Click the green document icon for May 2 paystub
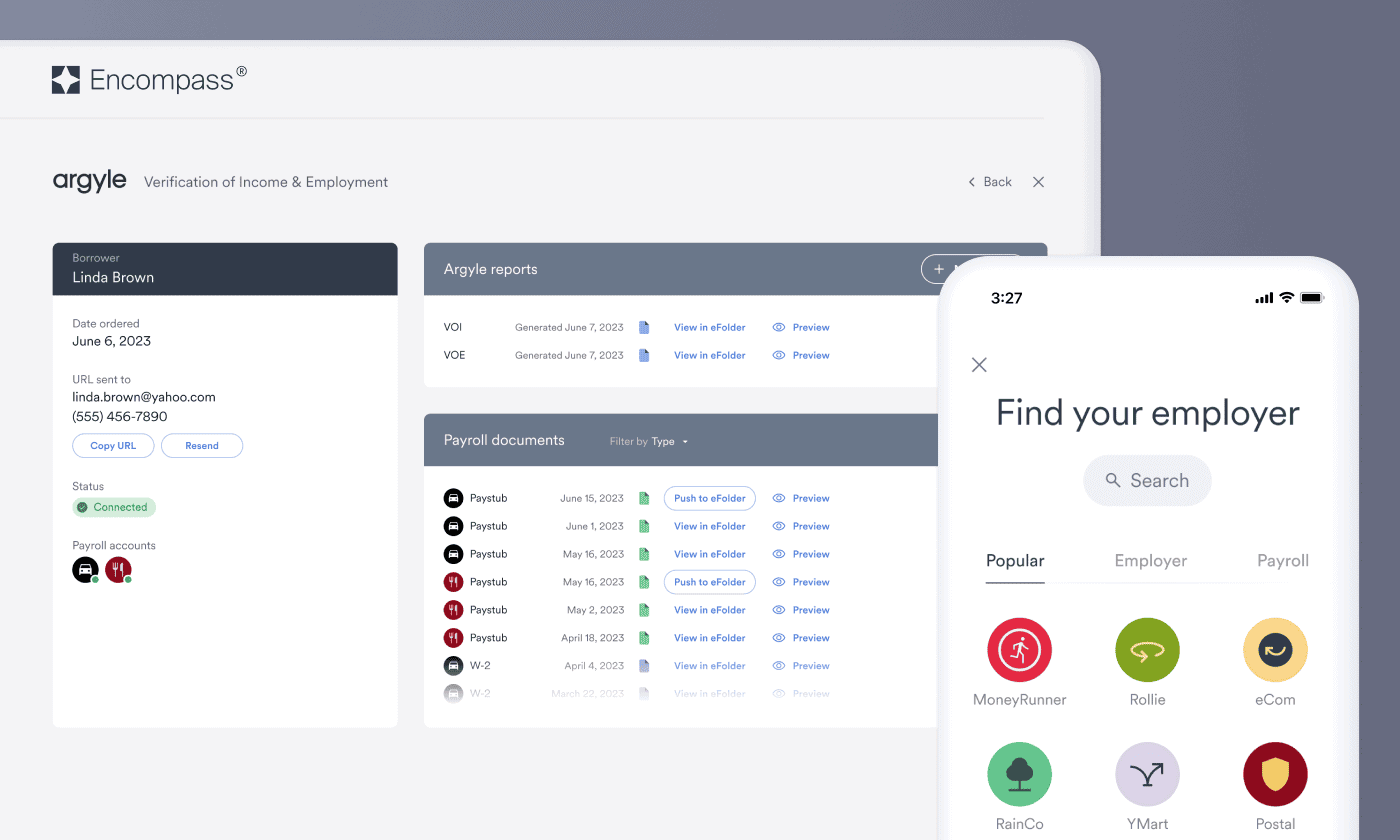Screen dimensions: 1400x840 [x=644, y=610]
